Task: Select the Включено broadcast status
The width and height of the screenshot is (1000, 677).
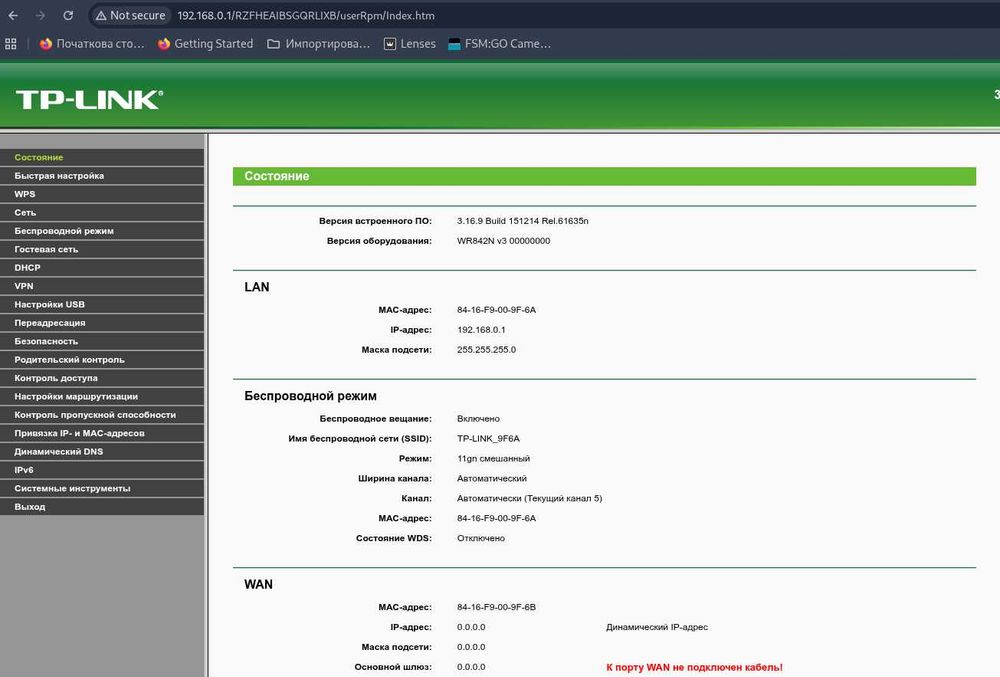Action: pyautogui.click(x=478, y=419)
